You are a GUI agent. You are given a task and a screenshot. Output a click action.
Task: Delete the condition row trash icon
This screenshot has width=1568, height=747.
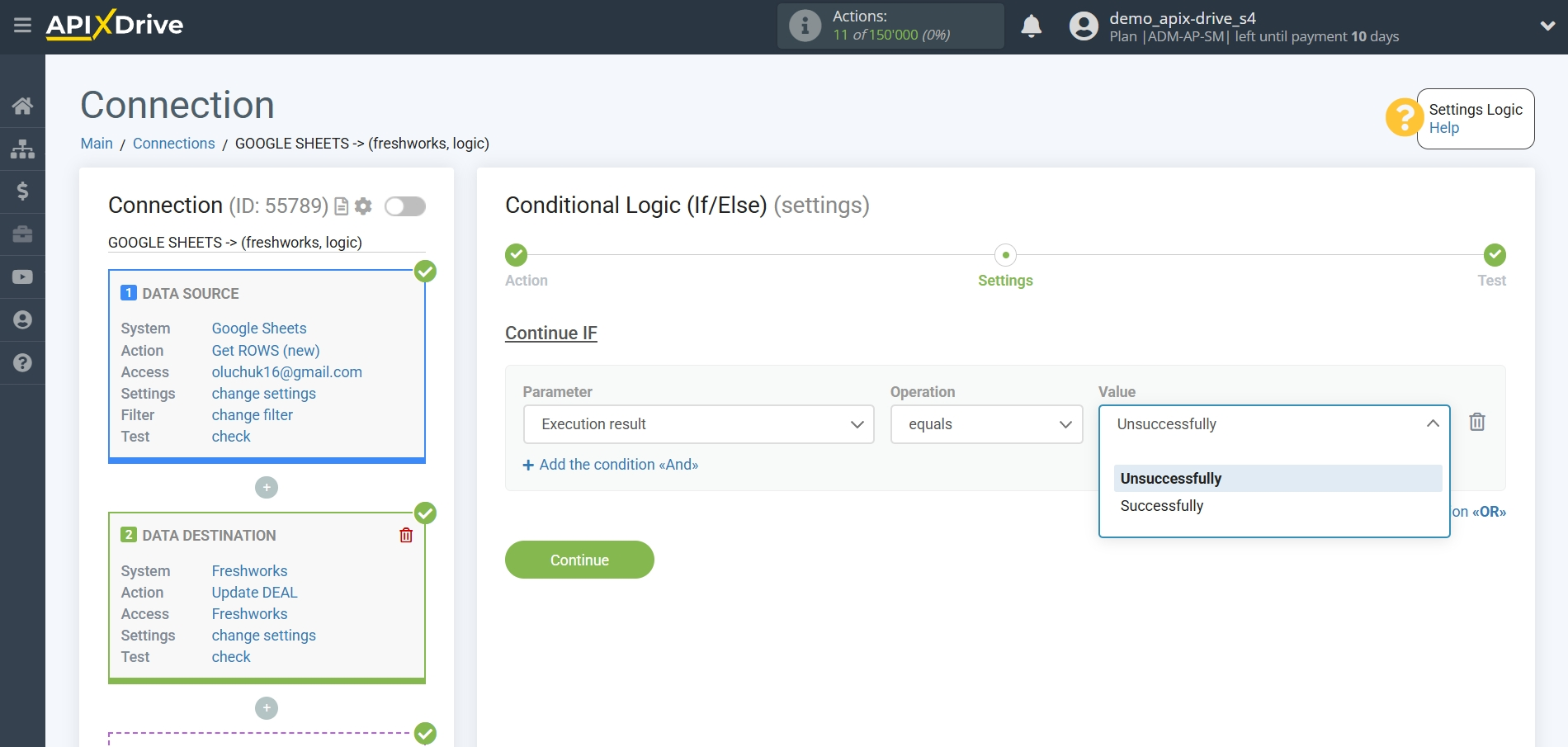(x=1477, y=423)
